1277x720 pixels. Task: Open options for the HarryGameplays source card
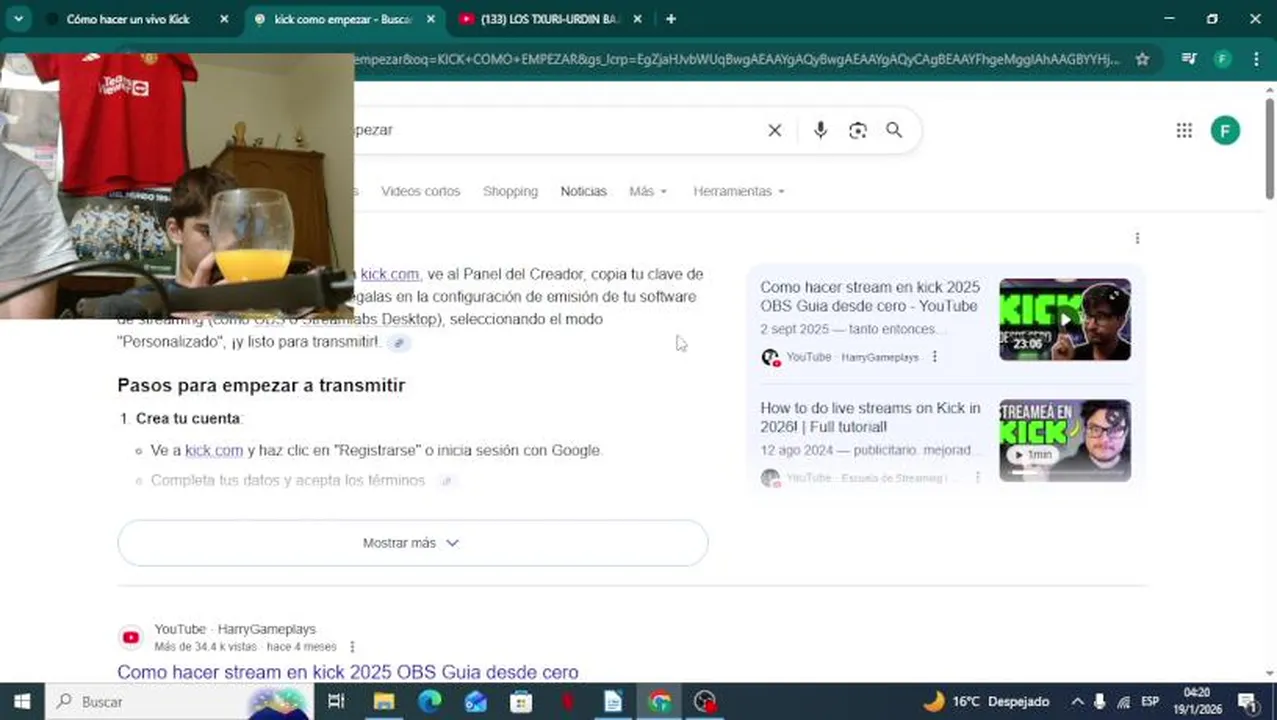coord(934,357)
